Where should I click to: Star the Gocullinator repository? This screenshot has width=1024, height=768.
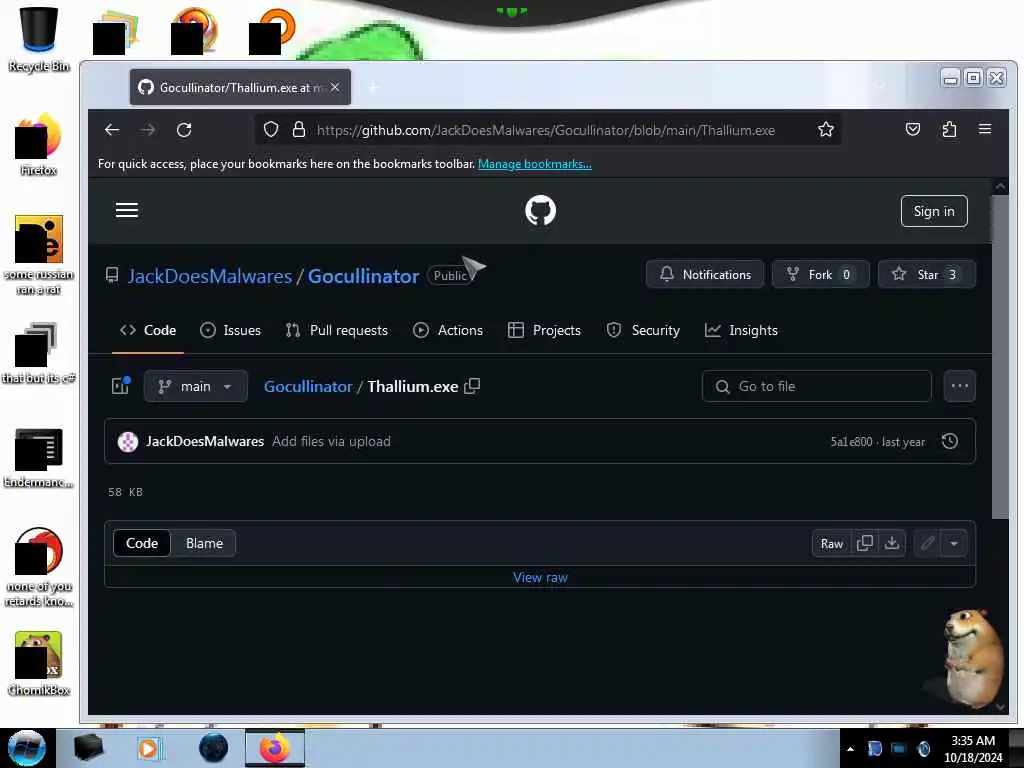click(926, 274)
